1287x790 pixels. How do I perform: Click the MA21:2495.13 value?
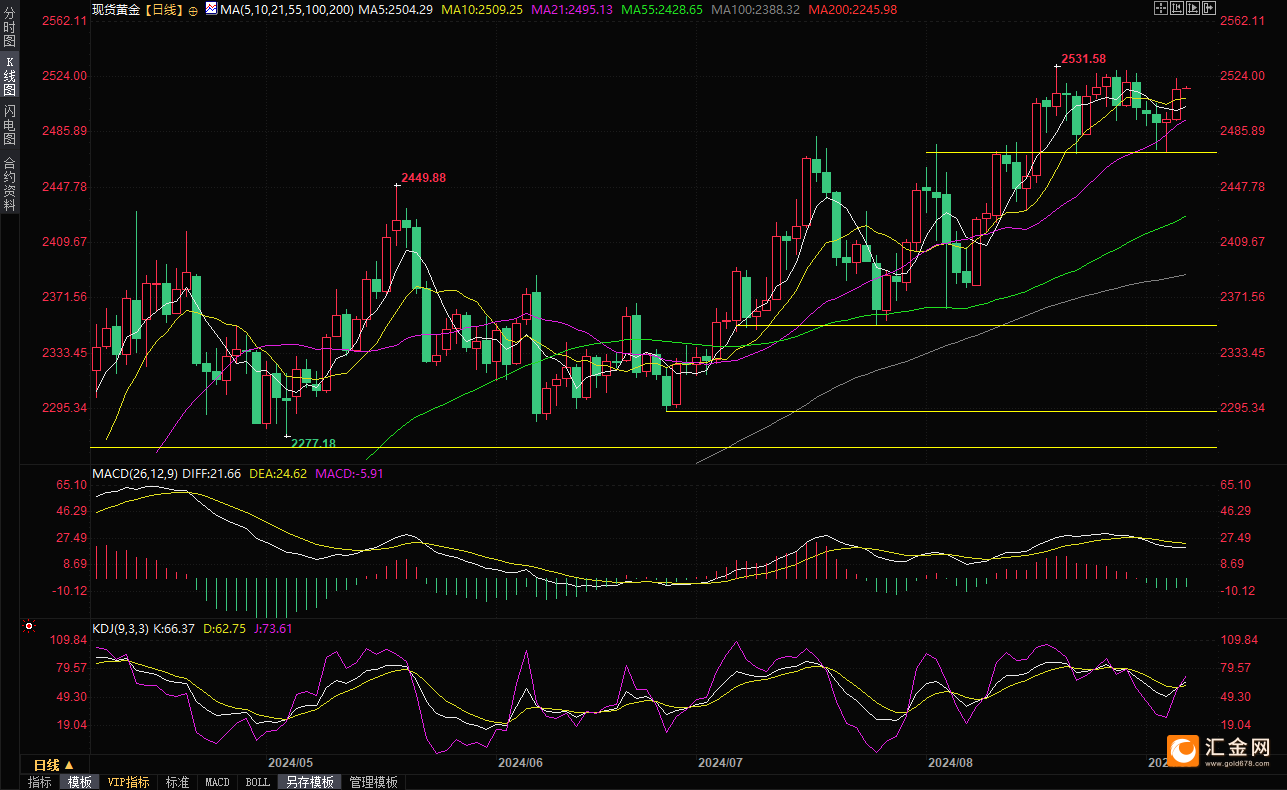pyautogui.click(x=572, y=10)
